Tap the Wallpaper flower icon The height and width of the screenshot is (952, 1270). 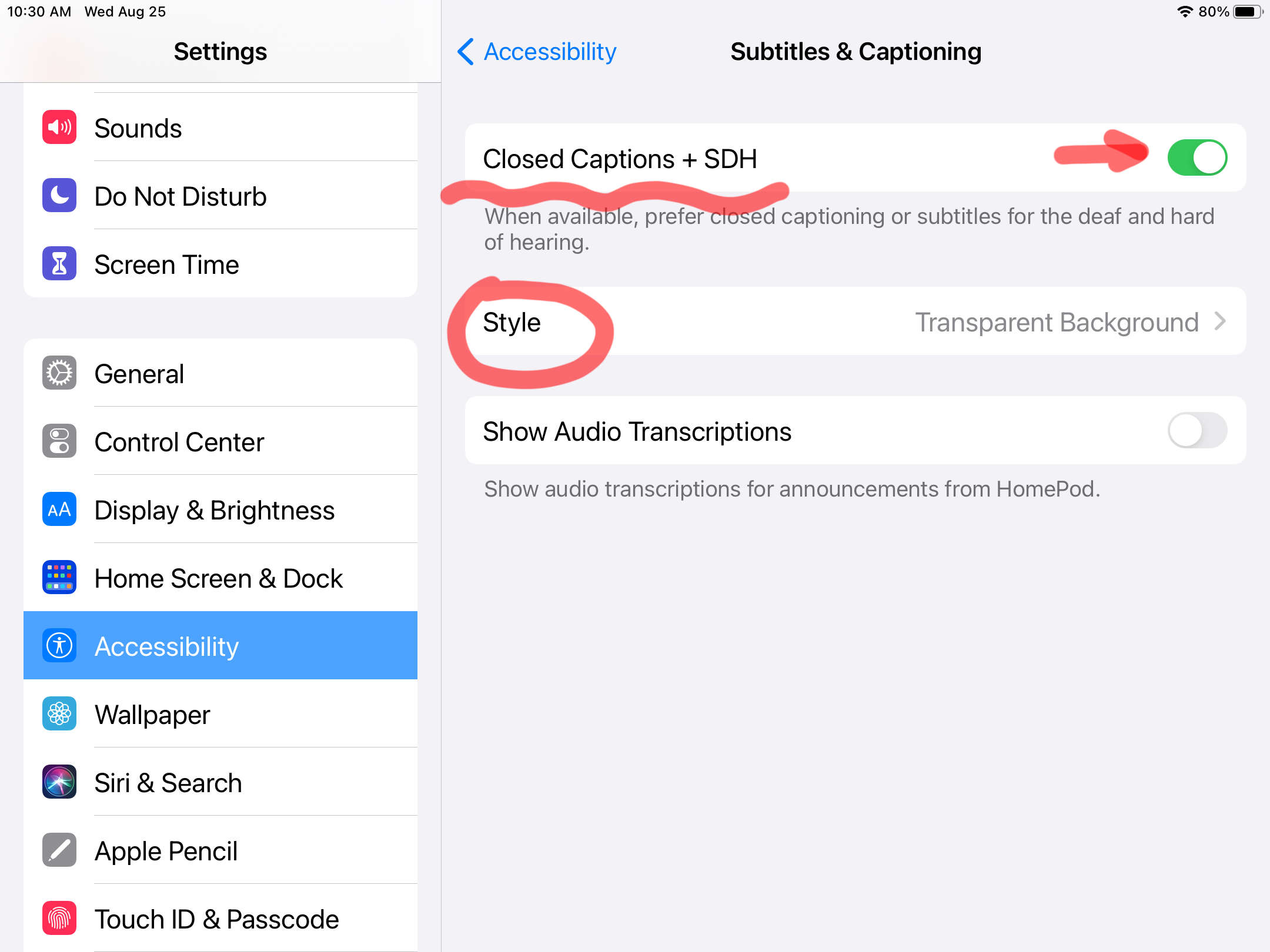coord(59,713)
